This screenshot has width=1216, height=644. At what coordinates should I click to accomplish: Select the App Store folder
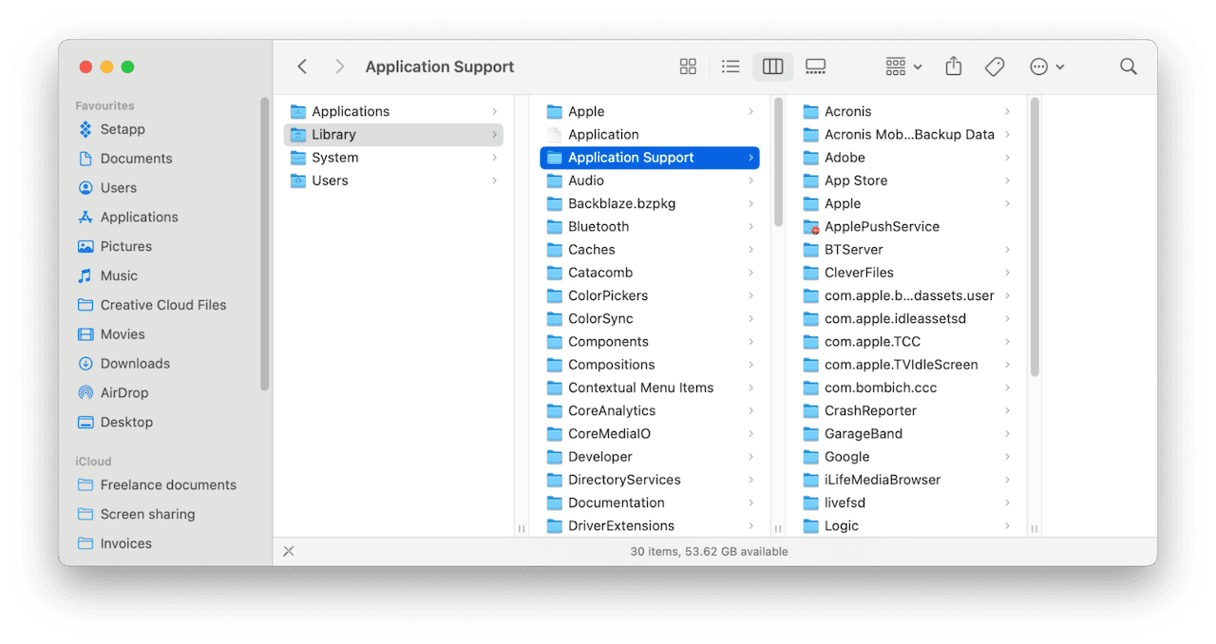pyautogui.click(x=907, y=180)
